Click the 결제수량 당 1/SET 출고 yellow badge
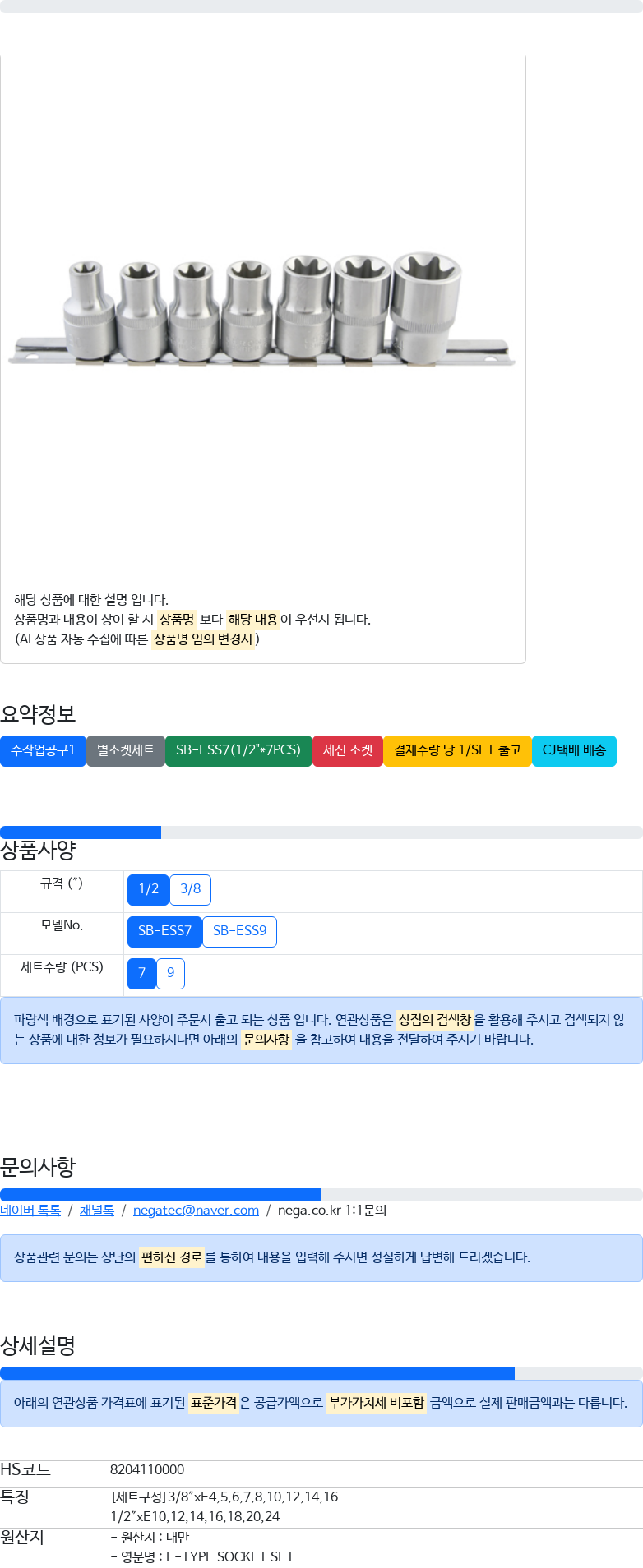The height and width of the screenshot is (1568, 643). point(457,750)
